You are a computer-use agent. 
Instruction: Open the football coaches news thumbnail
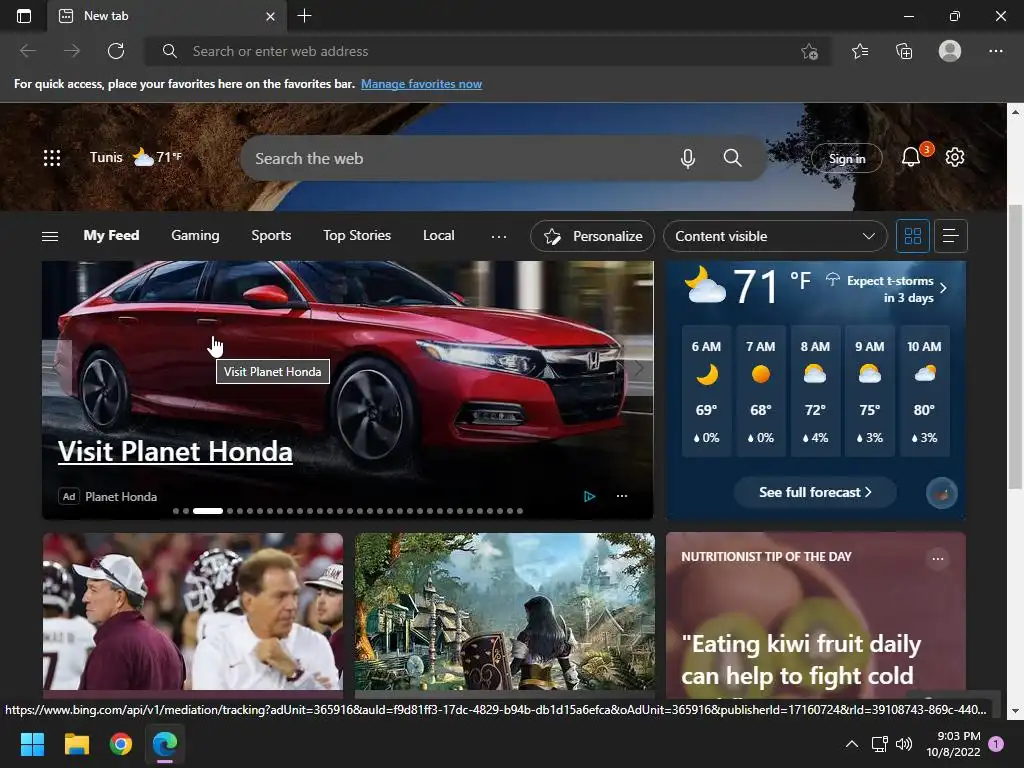[x=193, y=611]
